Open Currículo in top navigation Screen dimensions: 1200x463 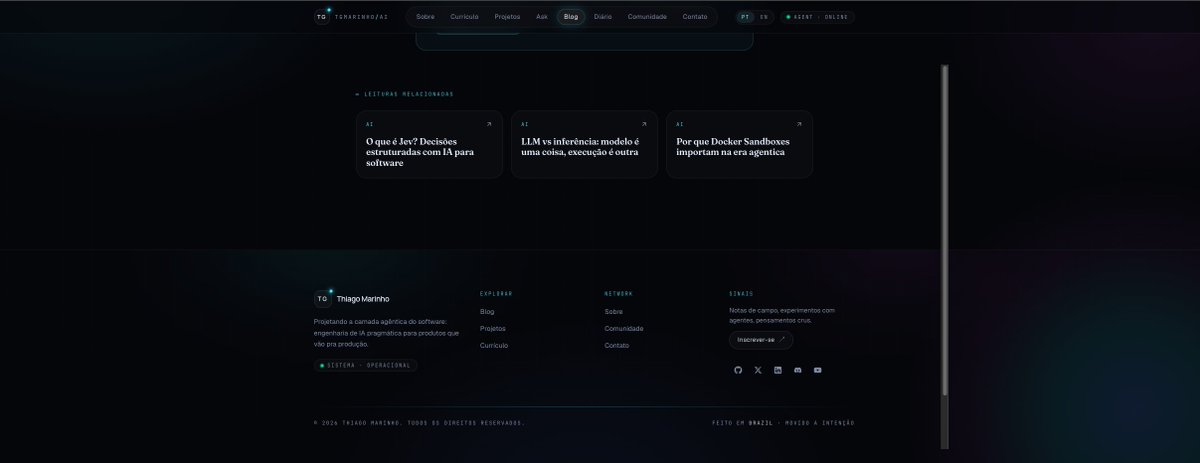click(464, 17)
